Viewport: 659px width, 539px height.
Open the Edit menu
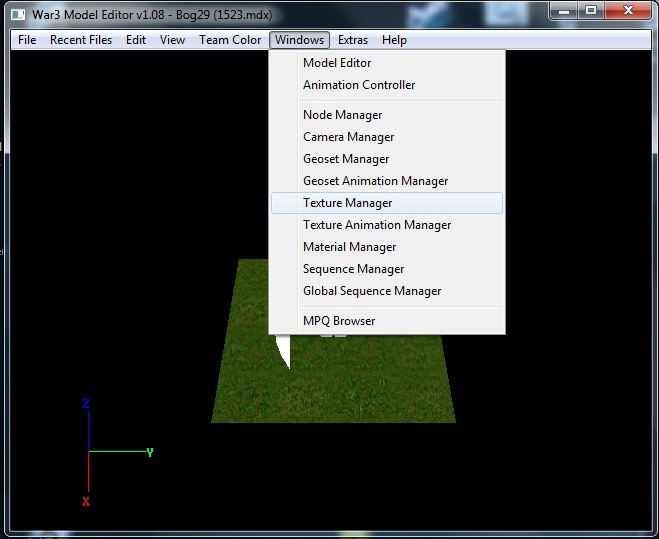(x=136, y=40)
